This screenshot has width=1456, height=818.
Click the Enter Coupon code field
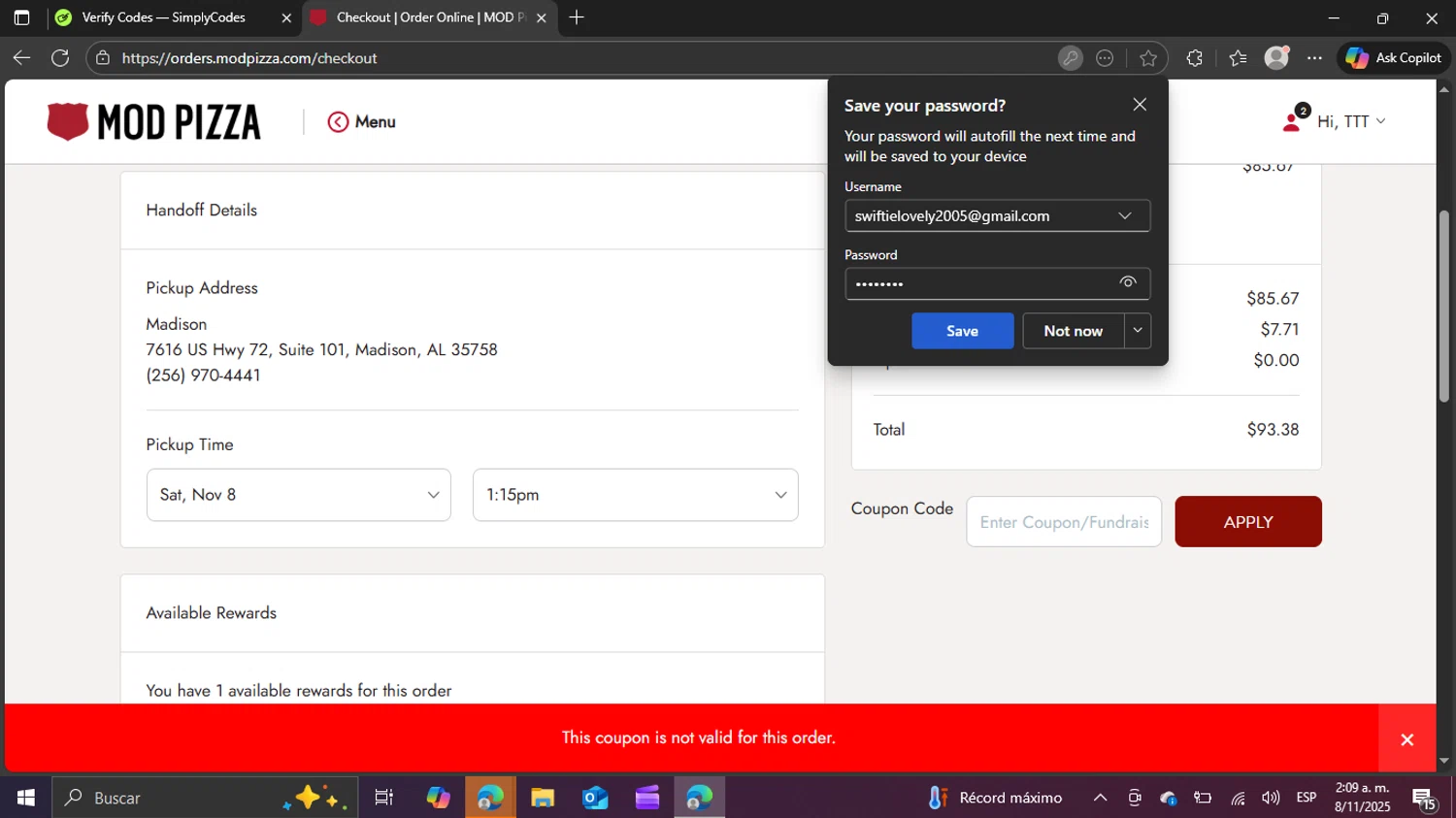[x=1063, y=522]
